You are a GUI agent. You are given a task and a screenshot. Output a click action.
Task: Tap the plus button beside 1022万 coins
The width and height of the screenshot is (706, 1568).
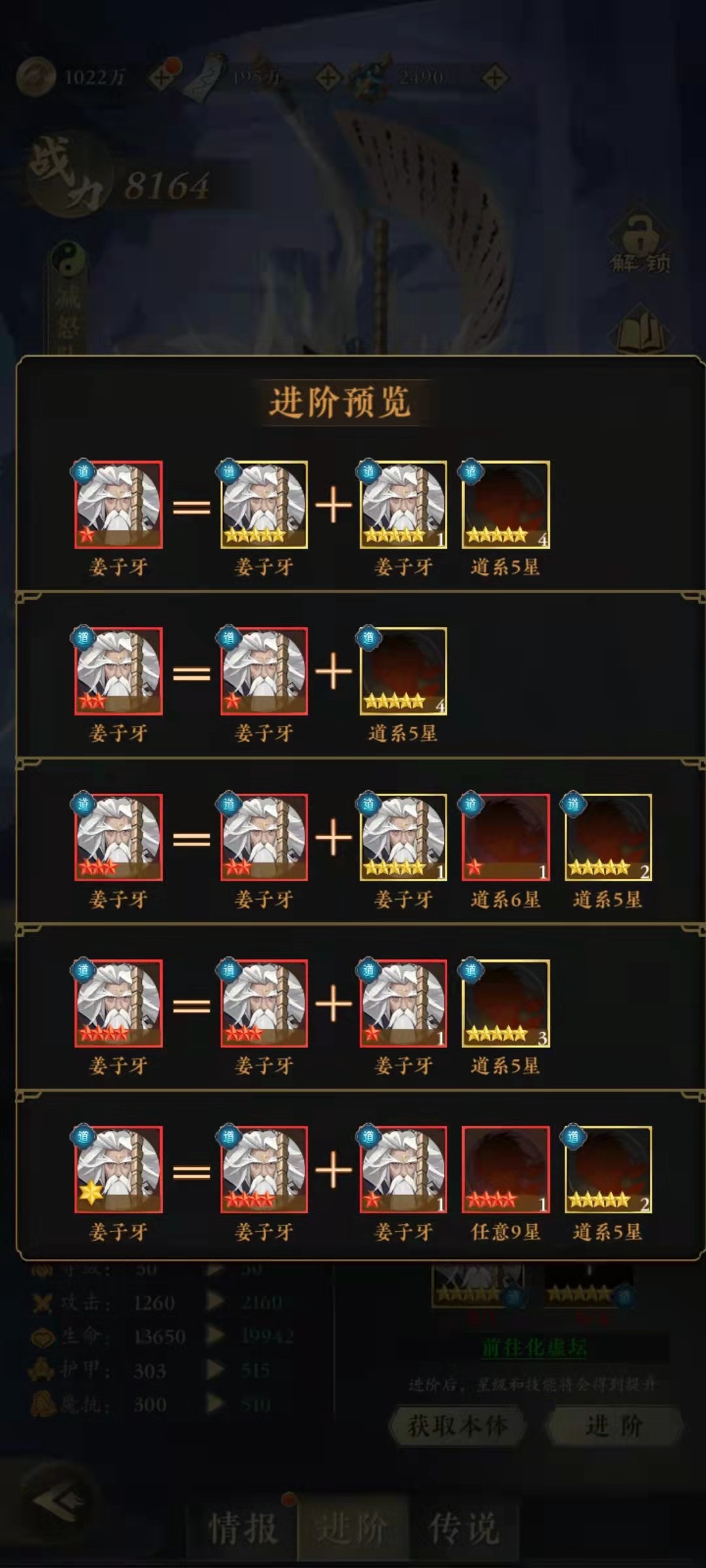coord(163,78)
